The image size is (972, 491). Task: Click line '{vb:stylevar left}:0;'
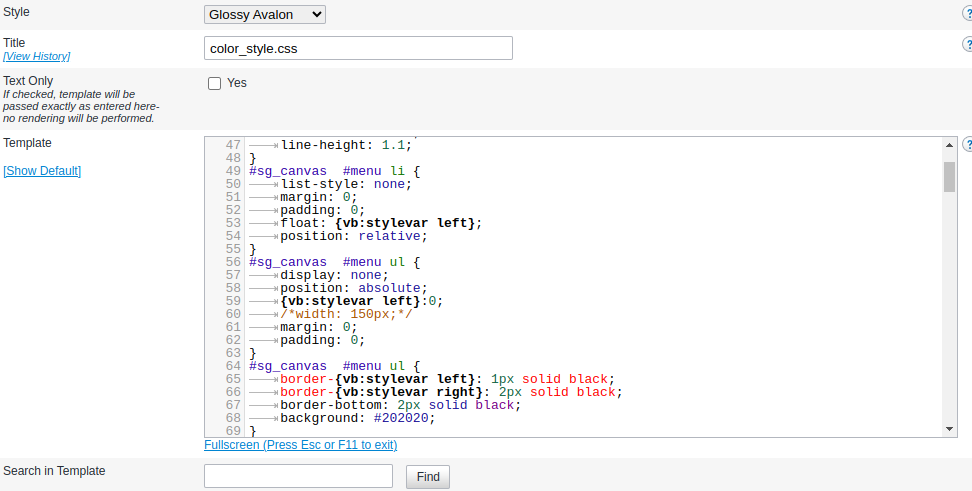(361, 301)
